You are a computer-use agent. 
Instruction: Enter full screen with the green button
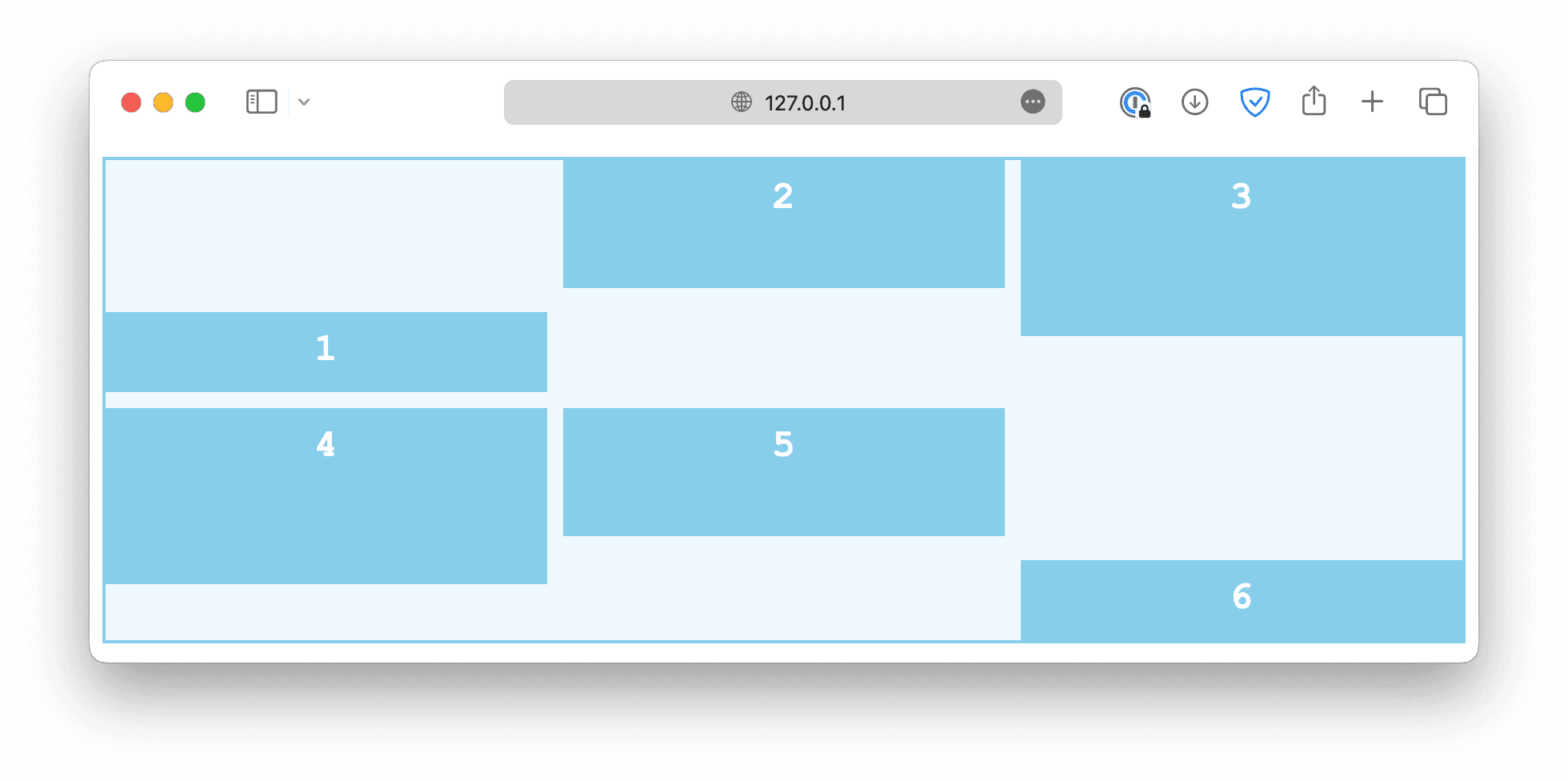coord(195,102)
